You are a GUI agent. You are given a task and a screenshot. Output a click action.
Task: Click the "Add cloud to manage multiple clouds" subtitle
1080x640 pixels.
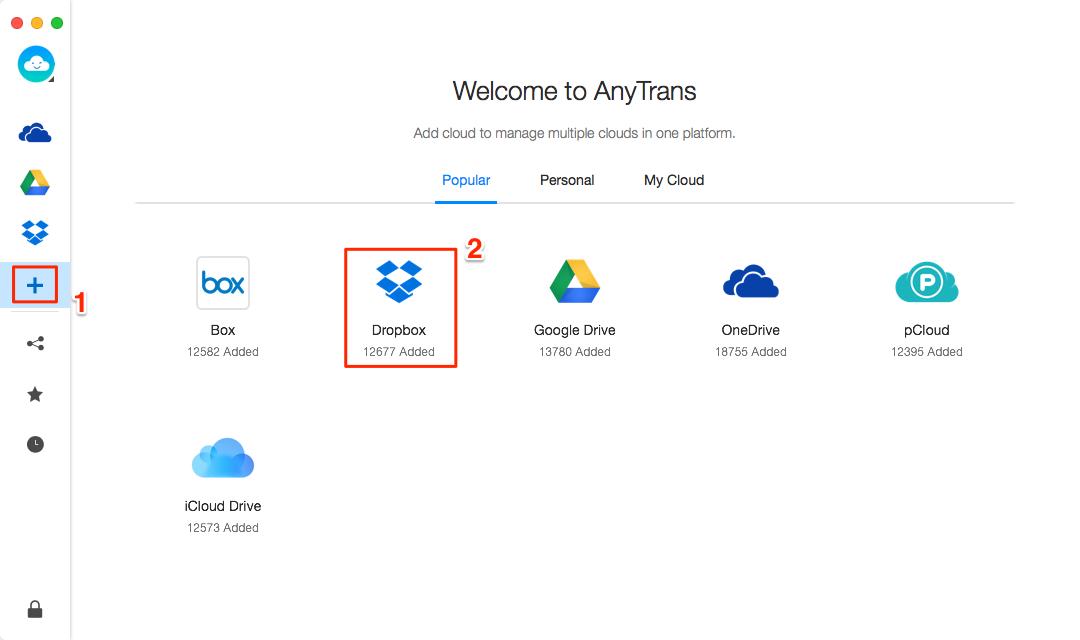574,133
